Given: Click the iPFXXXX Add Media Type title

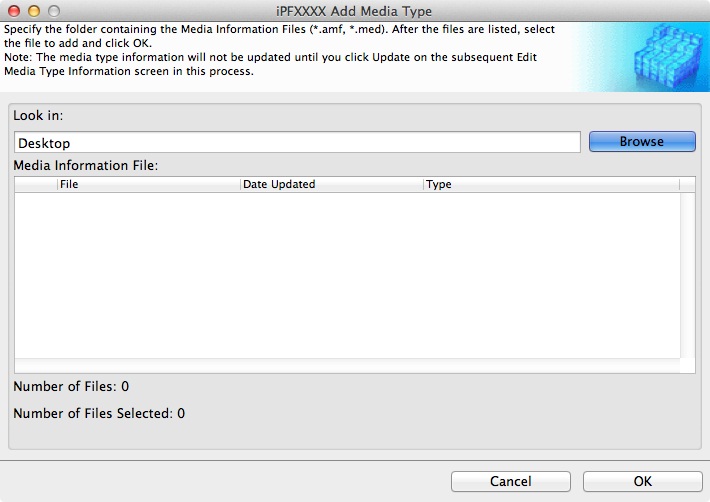Looking at the screenshot, I should click(x=354, y=11).
